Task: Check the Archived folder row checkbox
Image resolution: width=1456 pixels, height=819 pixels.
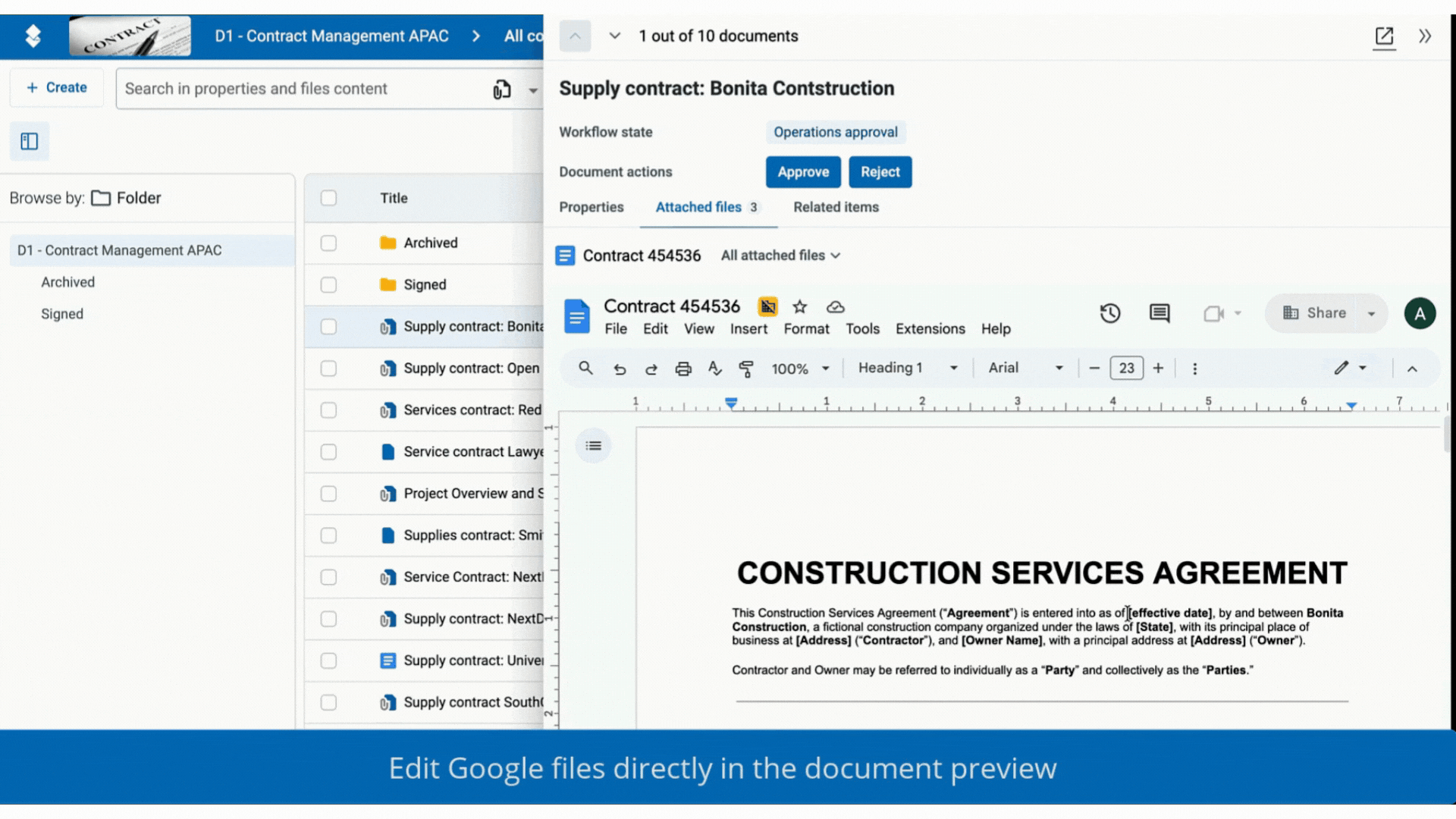Action: pos(328,243)
